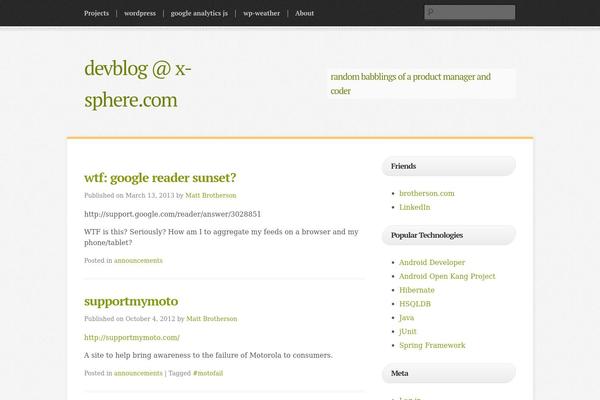
Task: Click the Popular Technologies widget heading
Action: [448, 235]
